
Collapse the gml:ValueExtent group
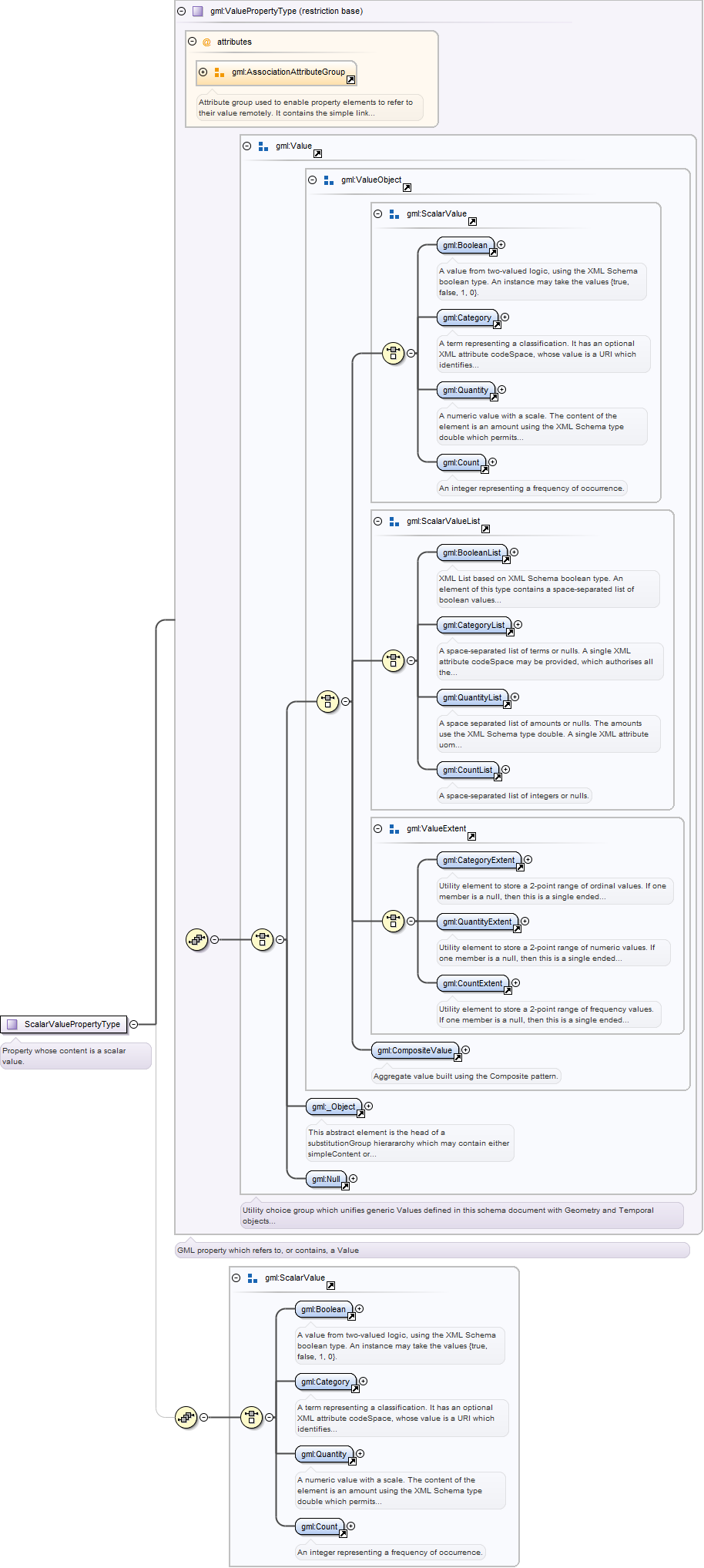point(378,829)
